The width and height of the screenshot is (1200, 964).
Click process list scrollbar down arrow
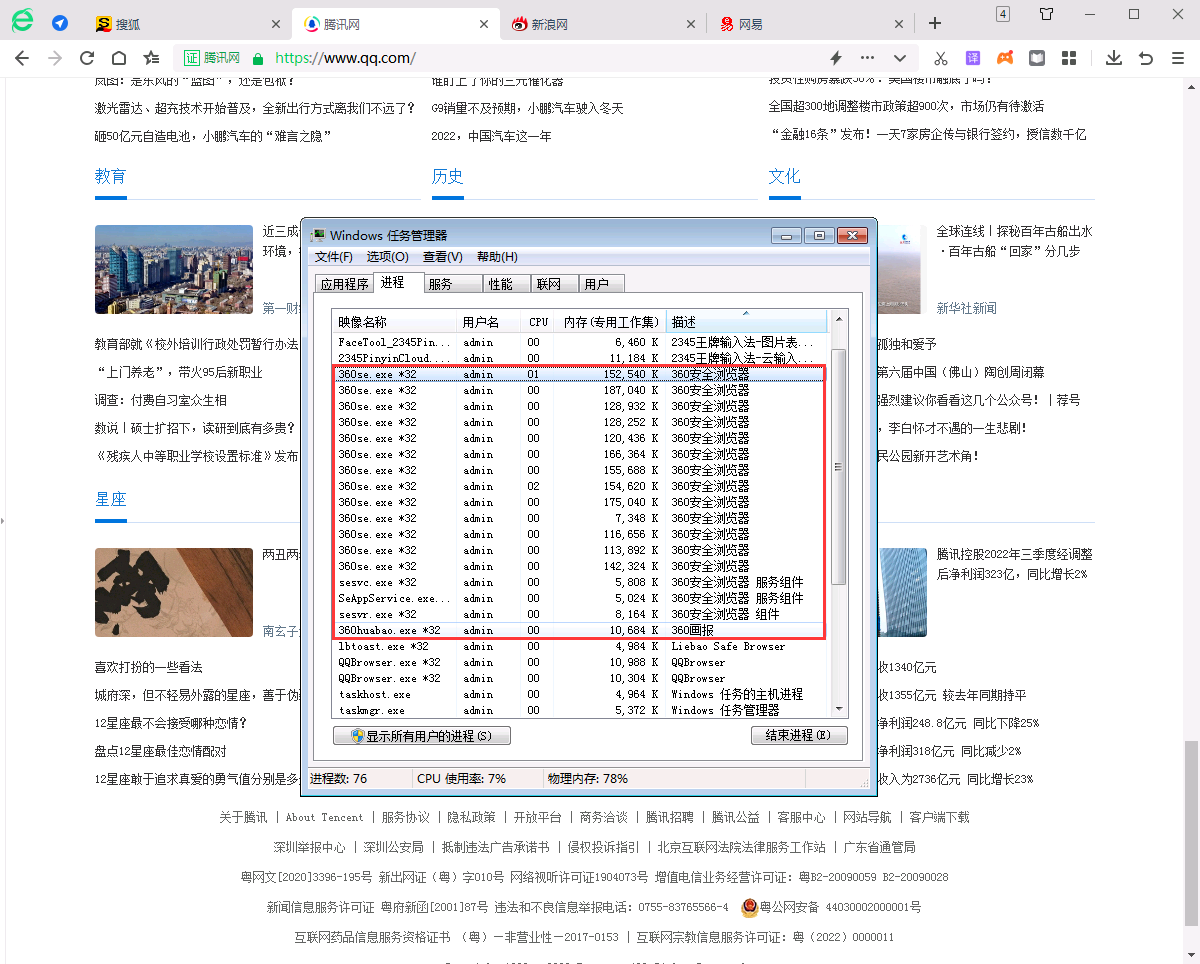click(839, 708)
